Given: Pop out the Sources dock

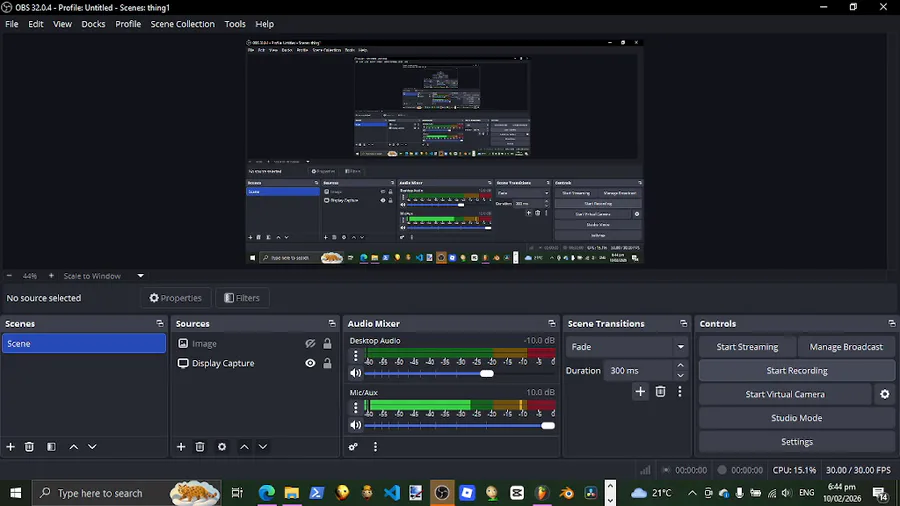Looking at the screenshot, I should coord(332,324).
